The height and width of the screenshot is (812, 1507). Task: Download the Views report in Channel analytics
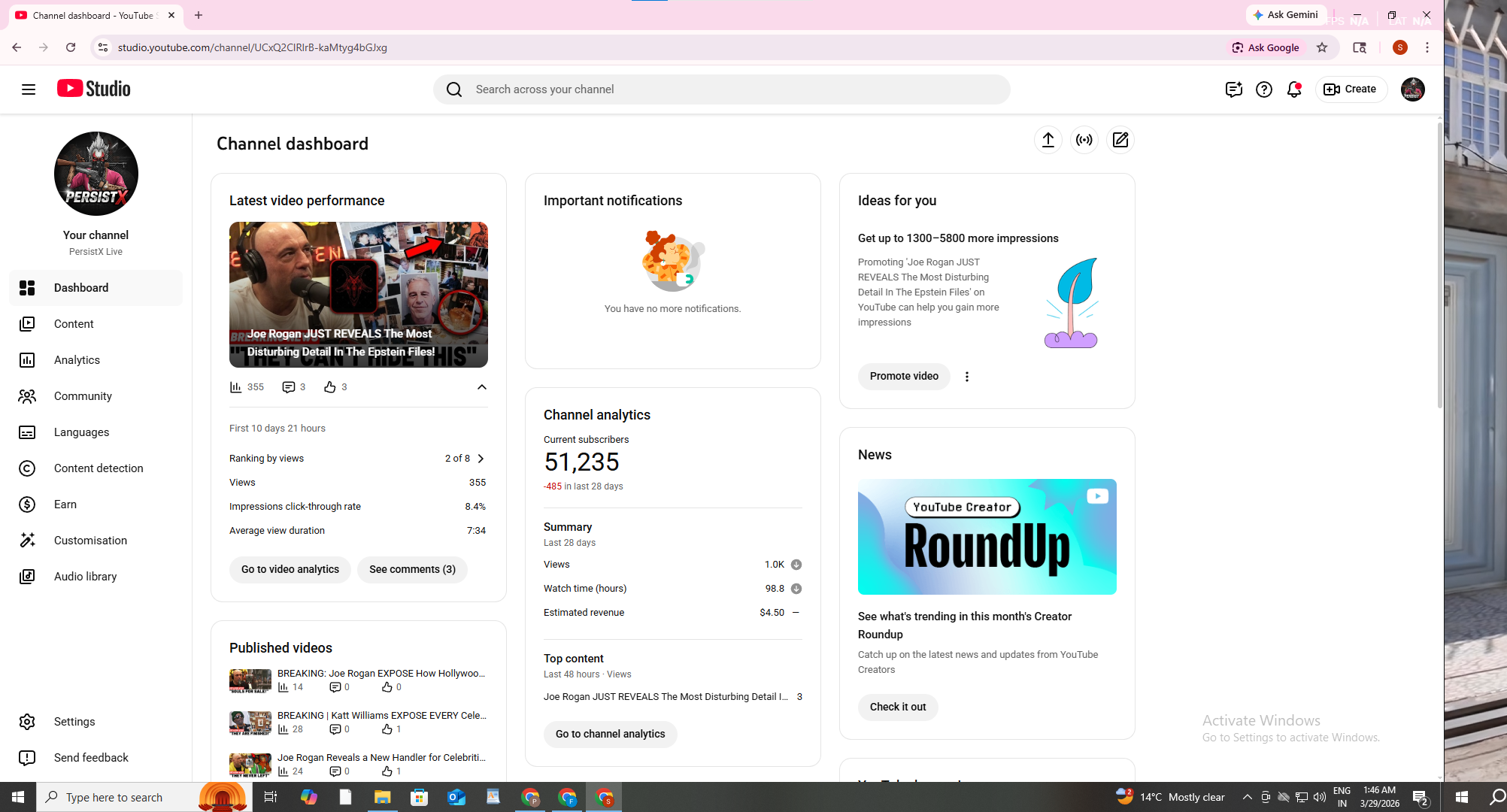796,565
